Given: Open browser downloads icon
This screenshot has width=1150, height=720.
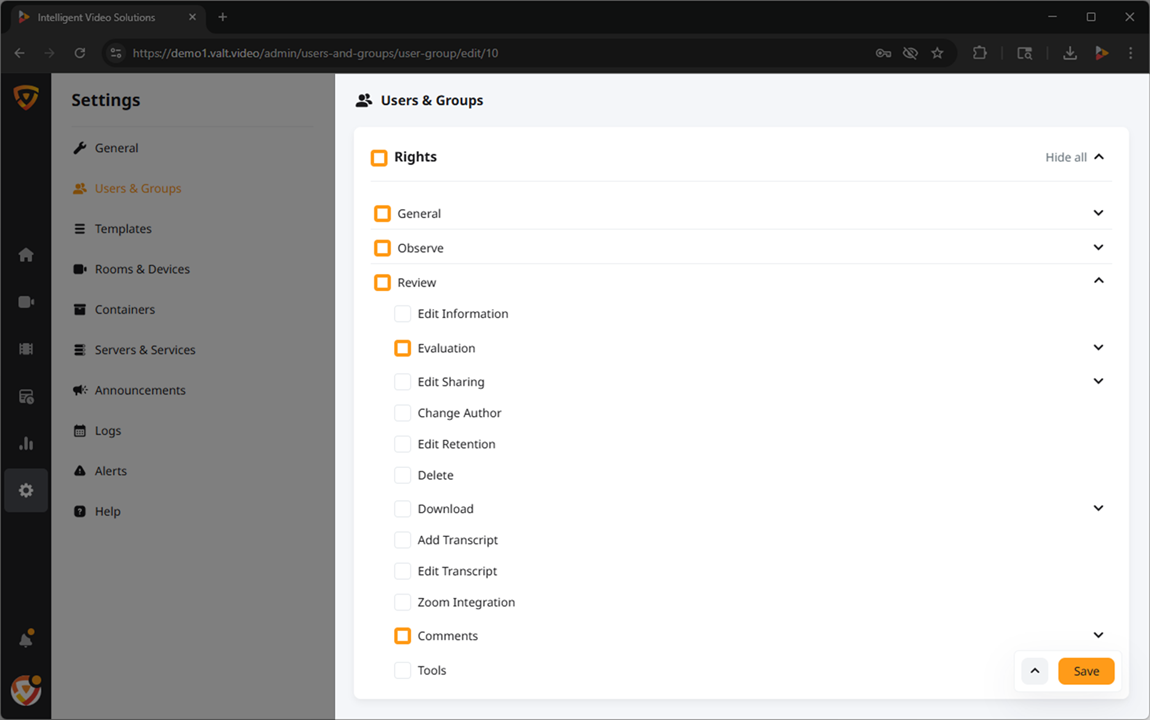Looking at the screenshot, I should 1070,53.
